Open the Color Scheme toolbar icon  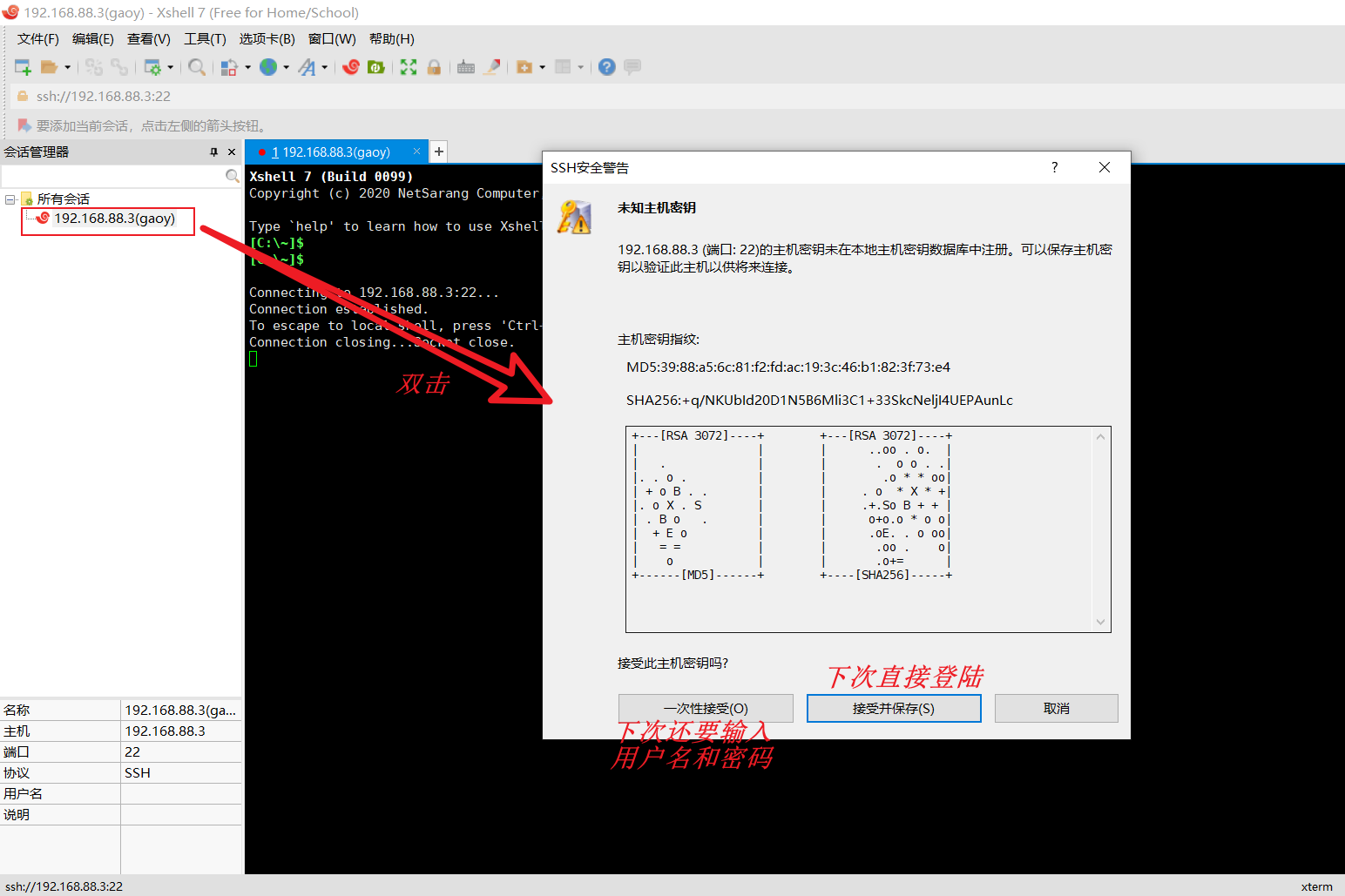(x=229, y=67)
